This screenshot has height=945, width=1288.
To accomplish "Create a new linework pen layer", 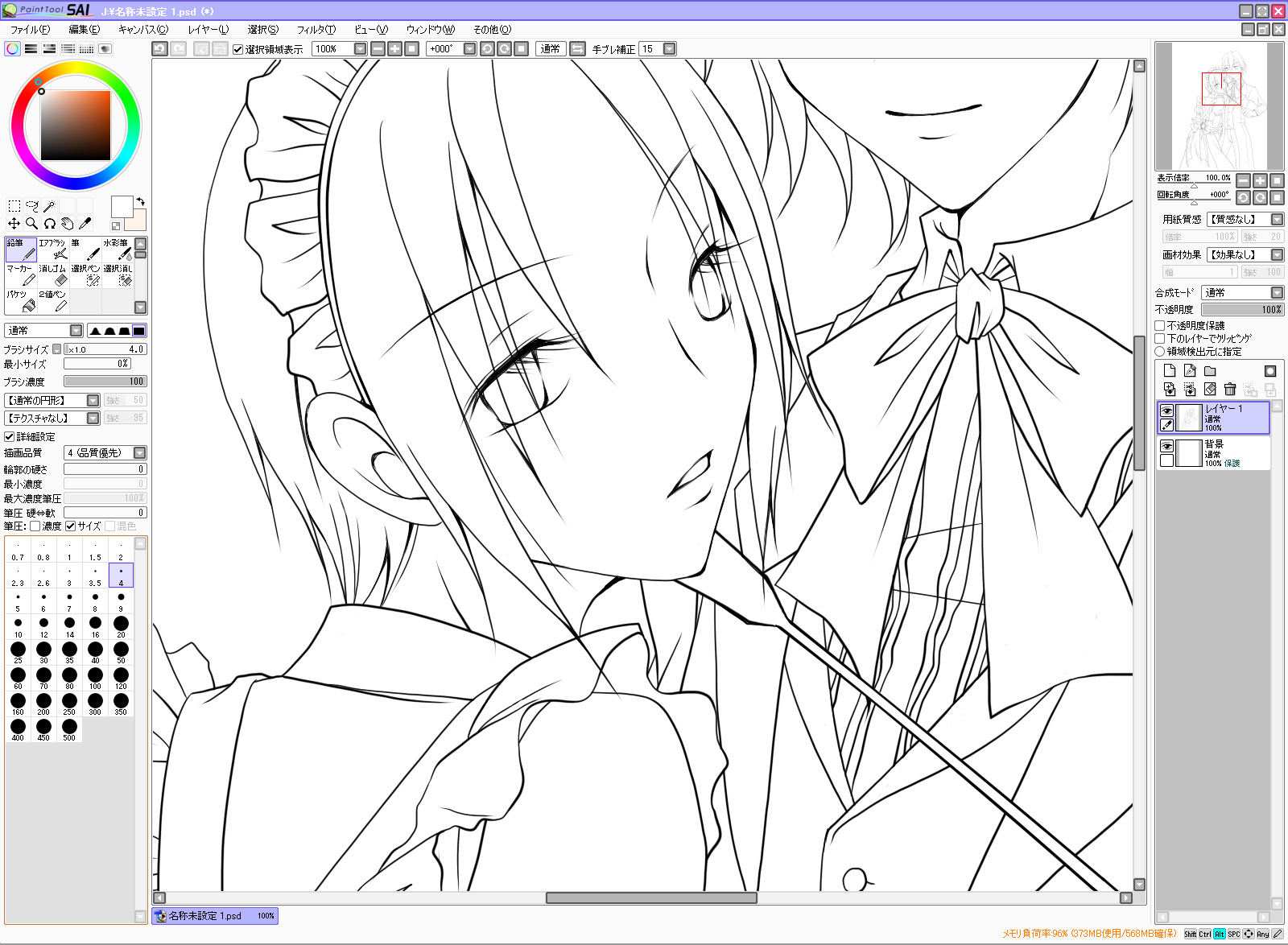I will (1190, 370).
